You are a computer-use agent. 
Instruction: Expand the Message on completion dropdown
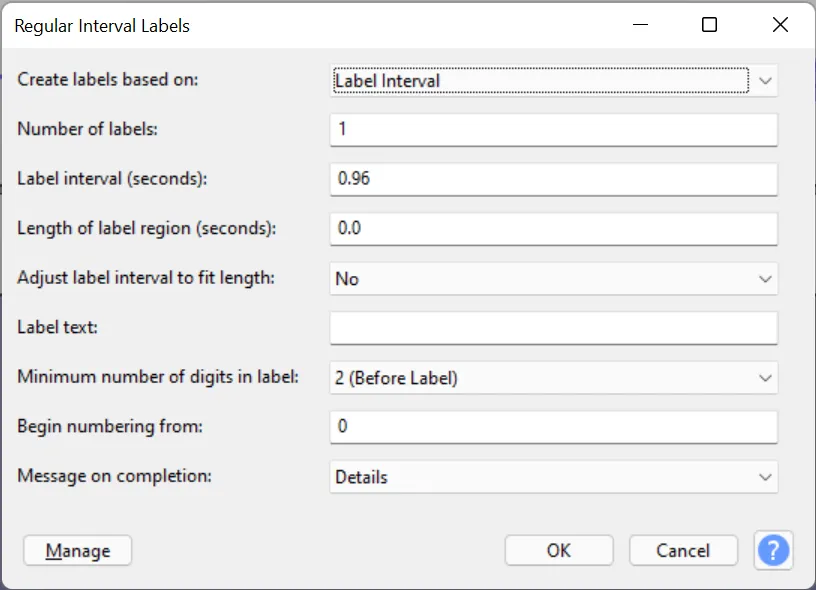point(553,477)
